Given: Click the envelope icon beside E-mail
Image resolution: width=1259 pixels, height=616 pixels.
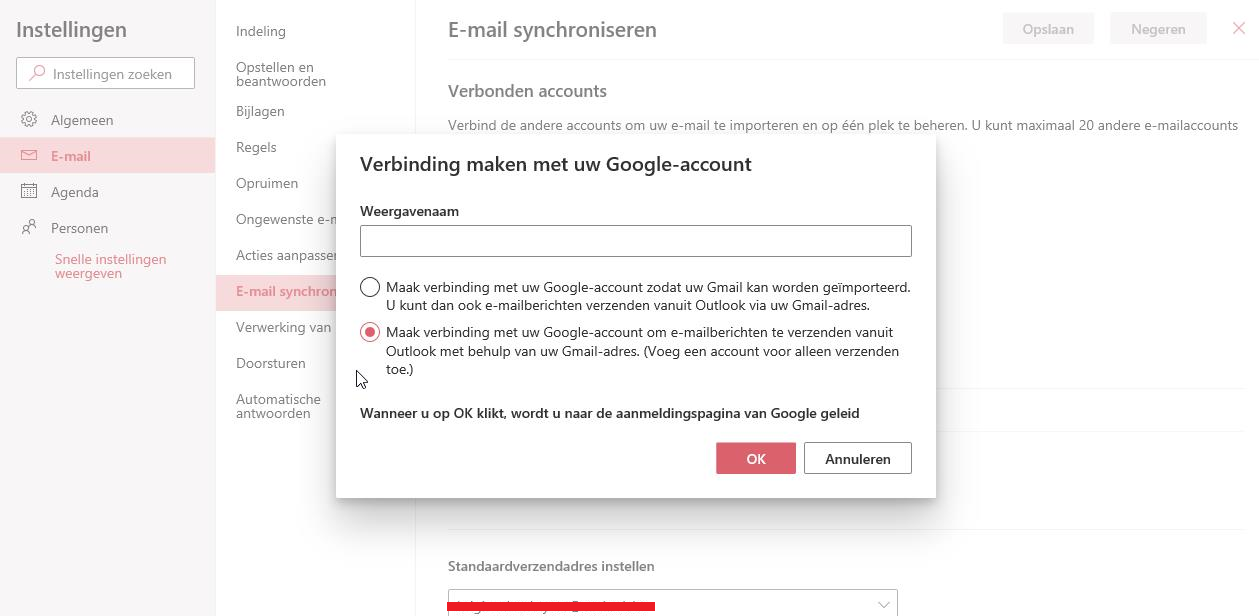Looking at the screenshot, I should coord(29,156).
